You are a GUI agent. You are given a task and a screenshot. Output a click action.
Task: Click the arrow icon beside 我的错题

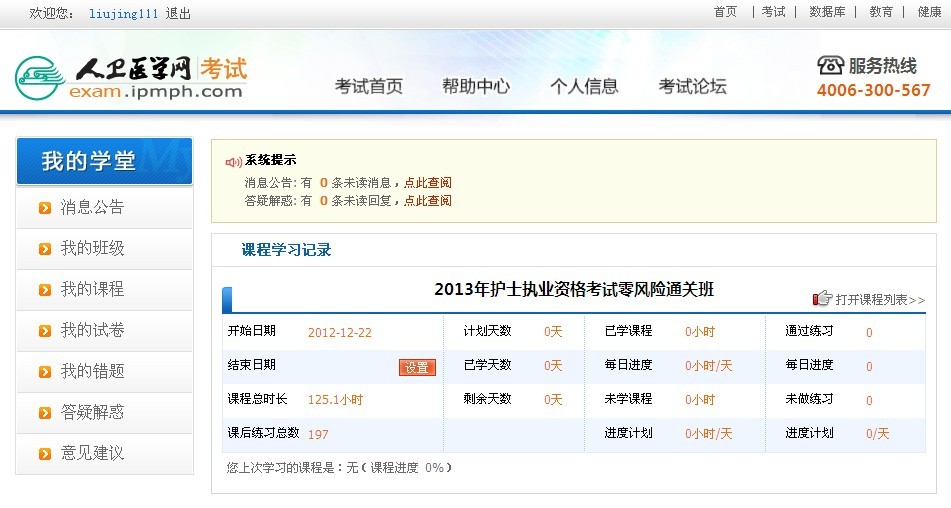(45, 372)
